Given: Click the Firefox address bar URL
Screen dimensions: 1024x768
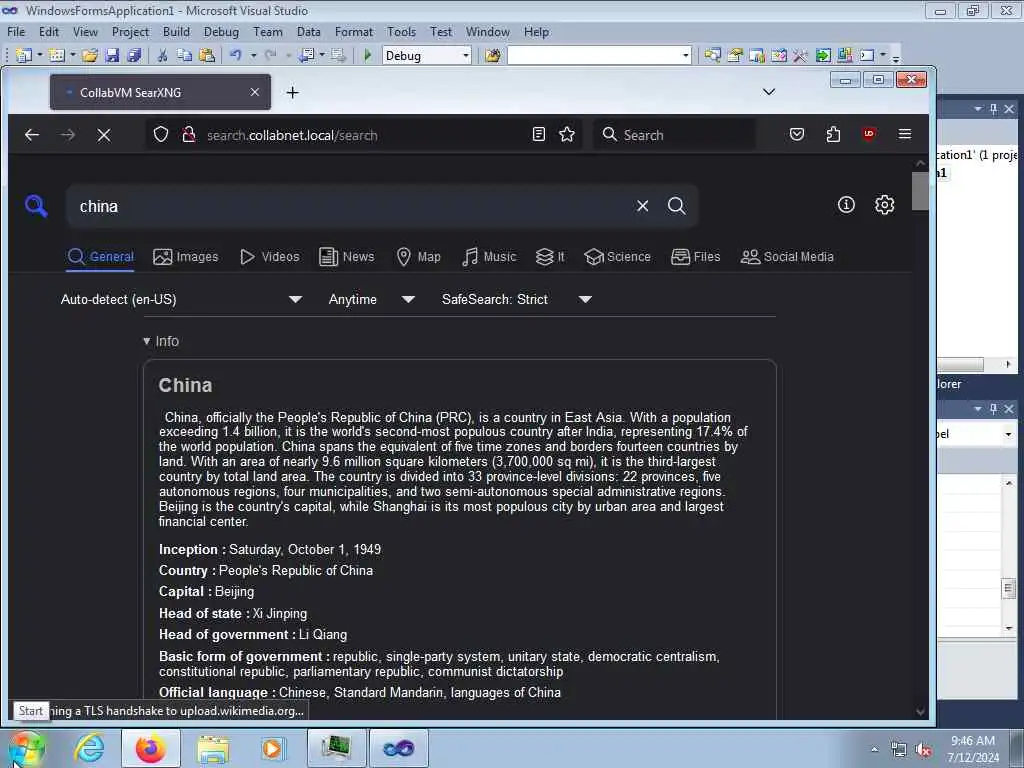Looking at the screenshot, I should [x=292, y=135].
